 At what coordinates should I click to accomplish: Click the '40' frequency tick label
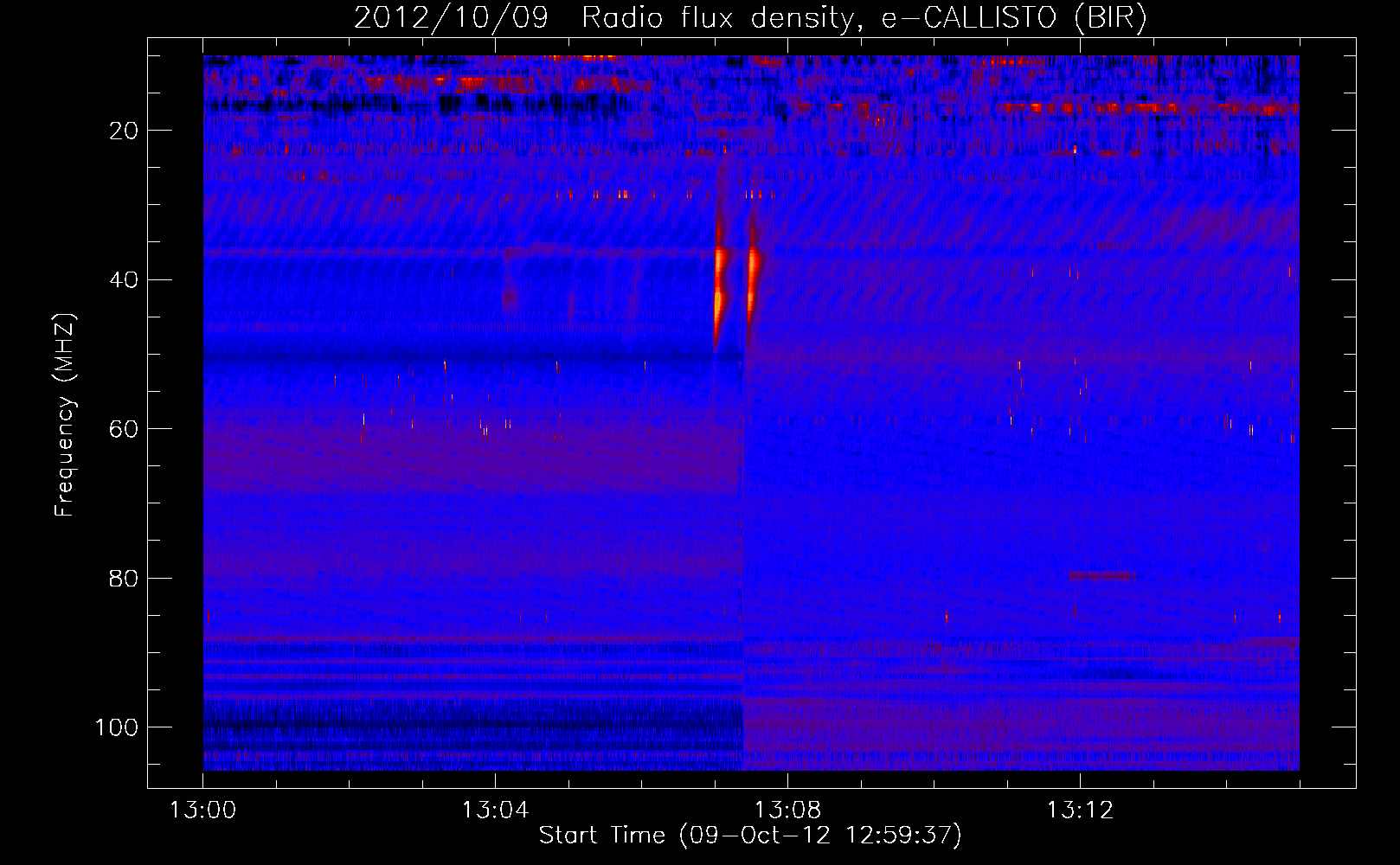pos(125,280)
